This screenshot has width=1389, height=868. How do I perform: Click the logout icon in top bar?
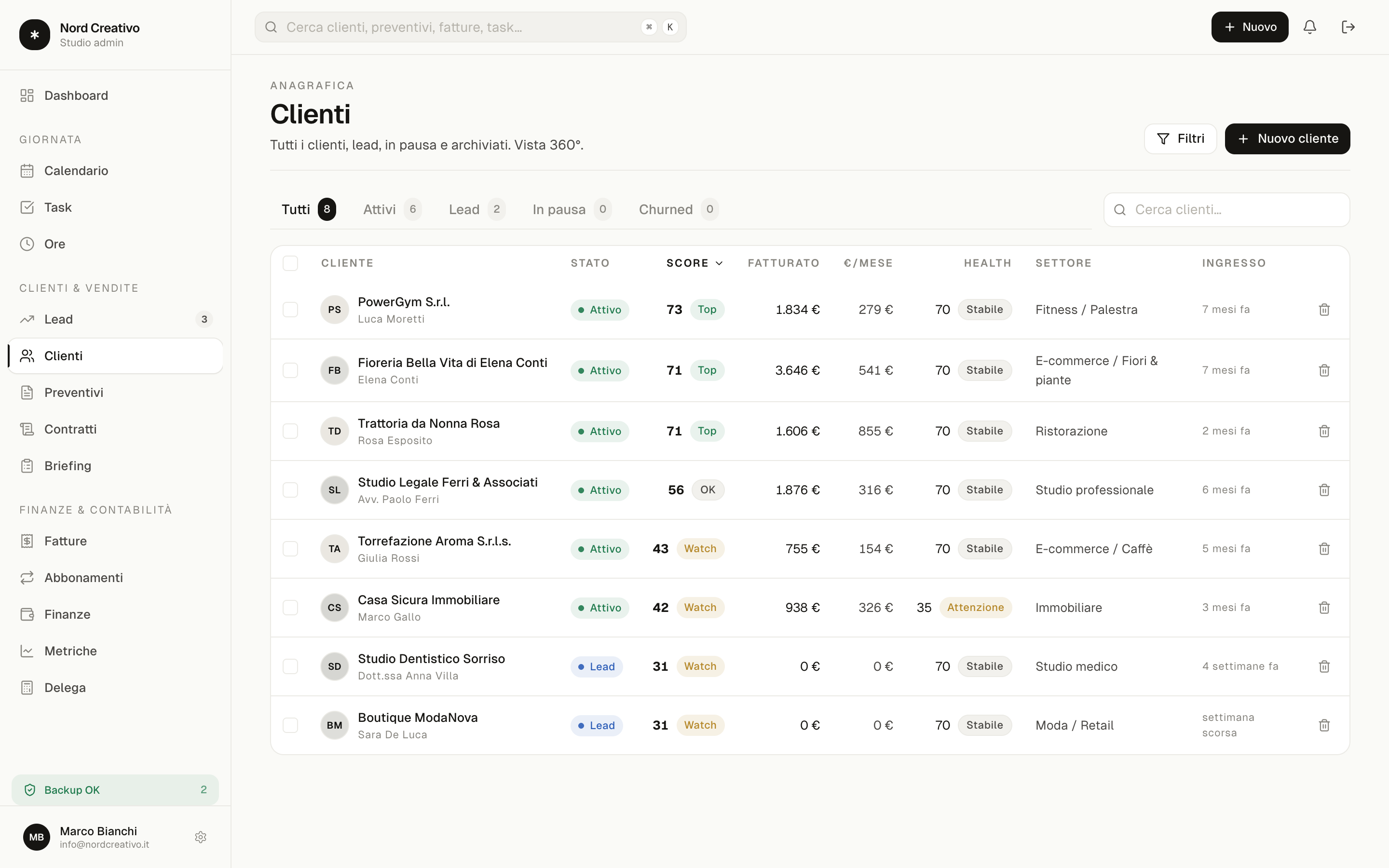pos(1348,27)
